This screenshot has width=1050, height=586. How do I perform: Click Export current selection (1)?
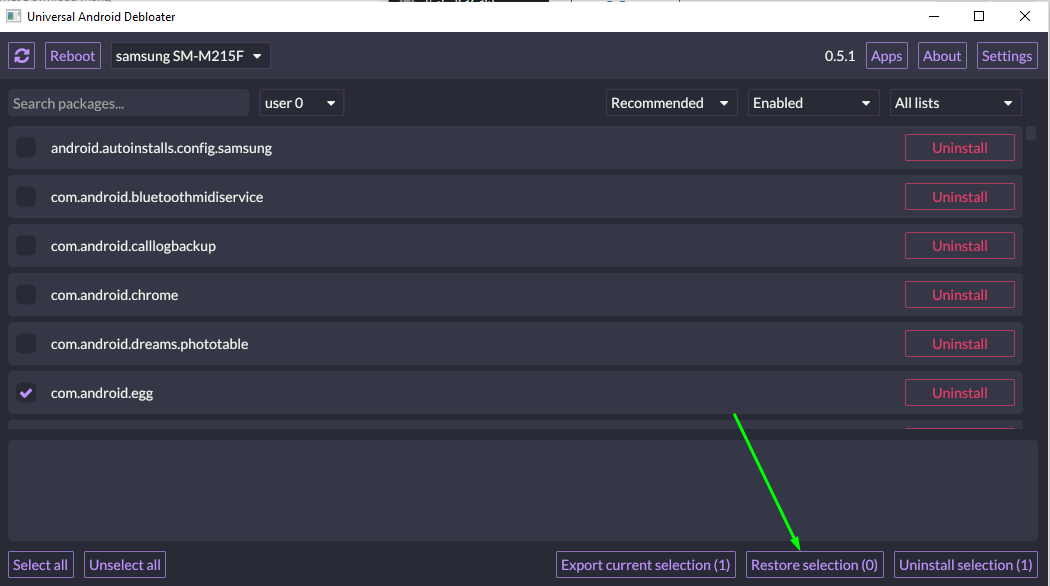click(646, 565)
